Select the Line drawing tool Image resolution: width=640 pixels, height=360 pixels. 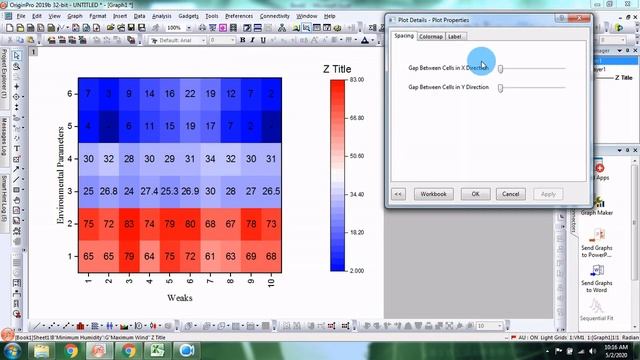(16, 179)
